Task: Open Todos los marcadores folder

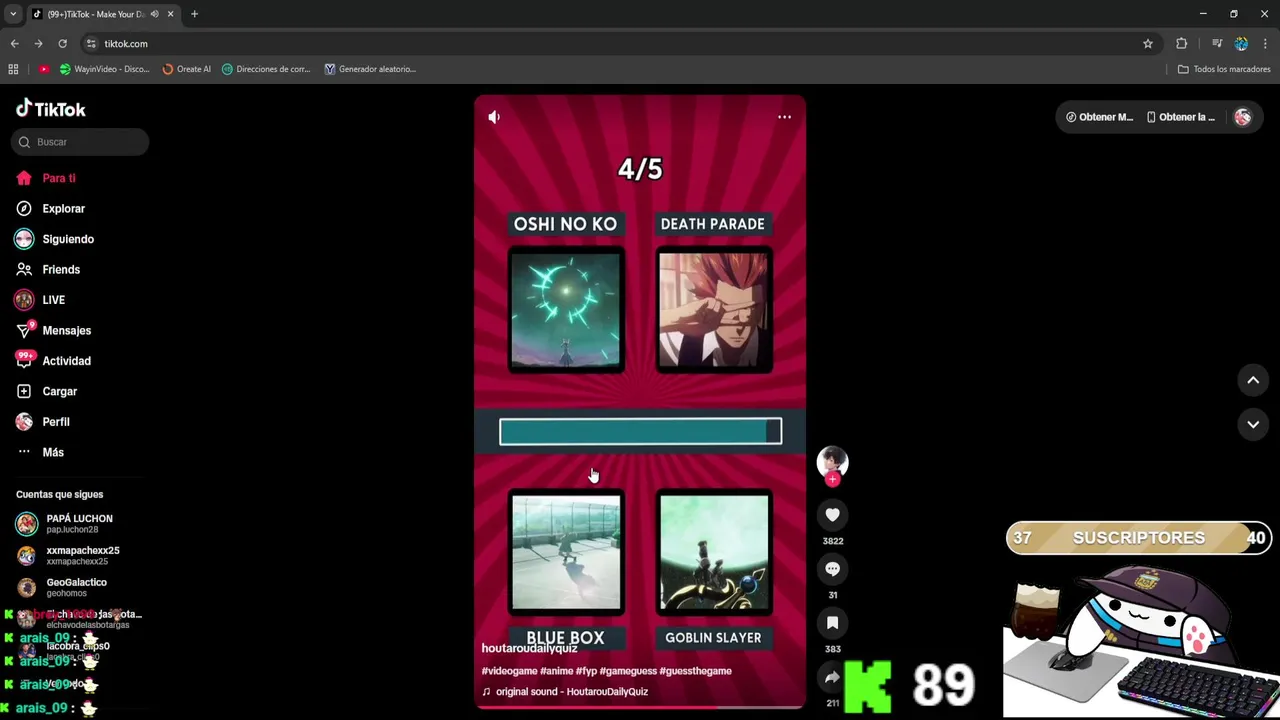Action: 1224,69
